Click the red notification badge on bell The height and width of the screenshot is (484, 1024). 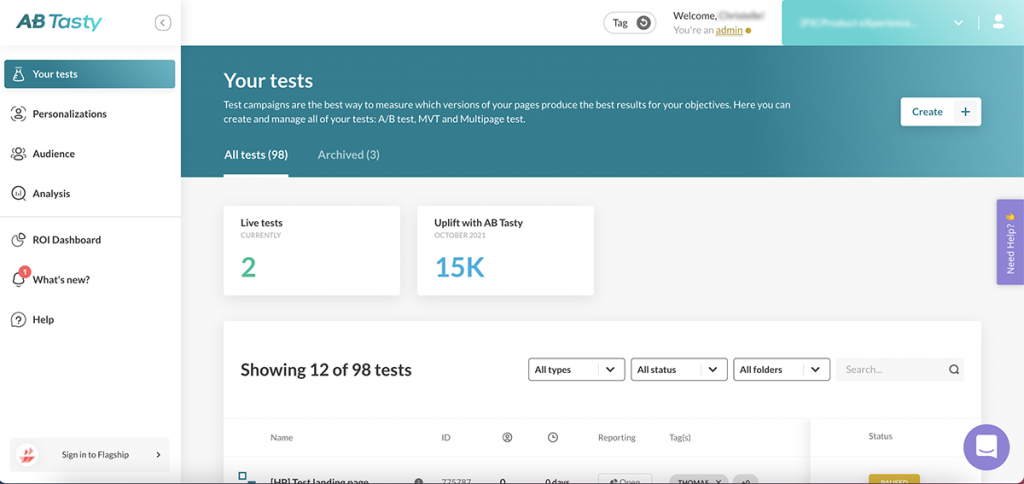pyautogui.click(x=24, y=271)
